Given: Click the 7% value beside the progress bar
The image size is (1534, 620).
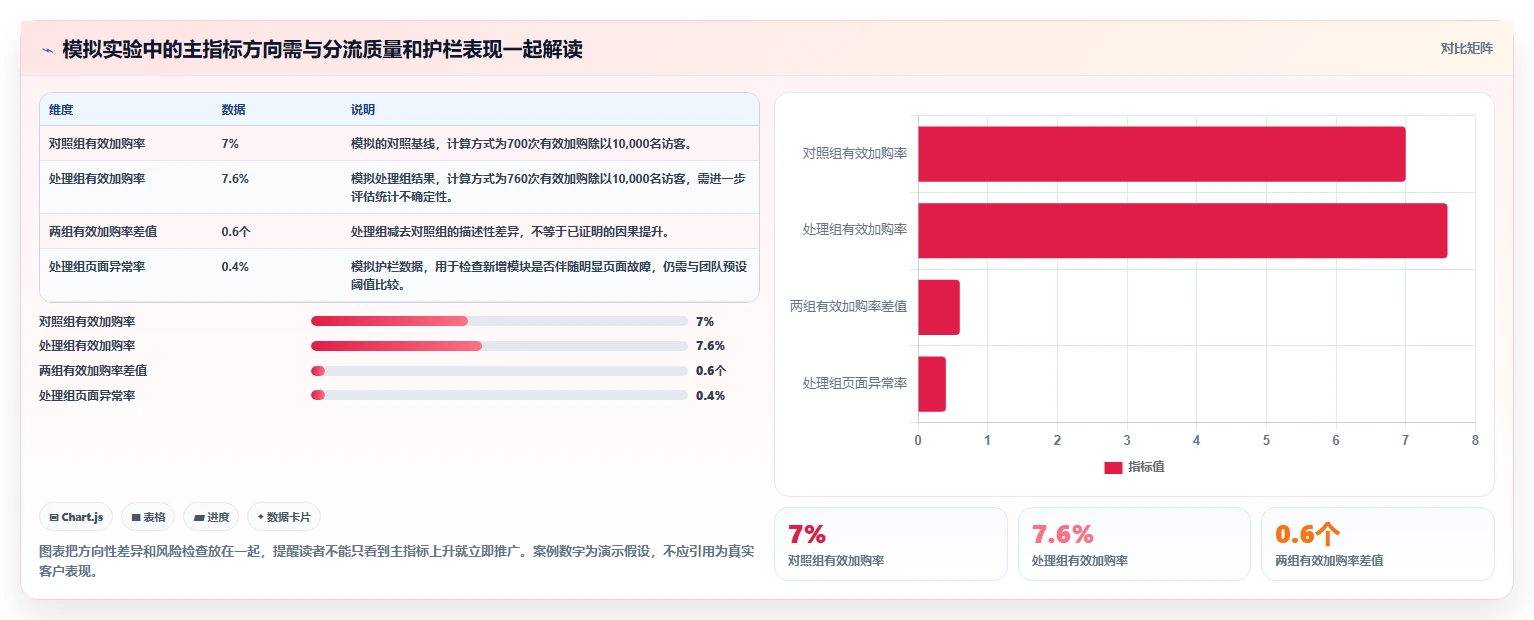Looking at the screenshot, I should (x=705, y=321).
